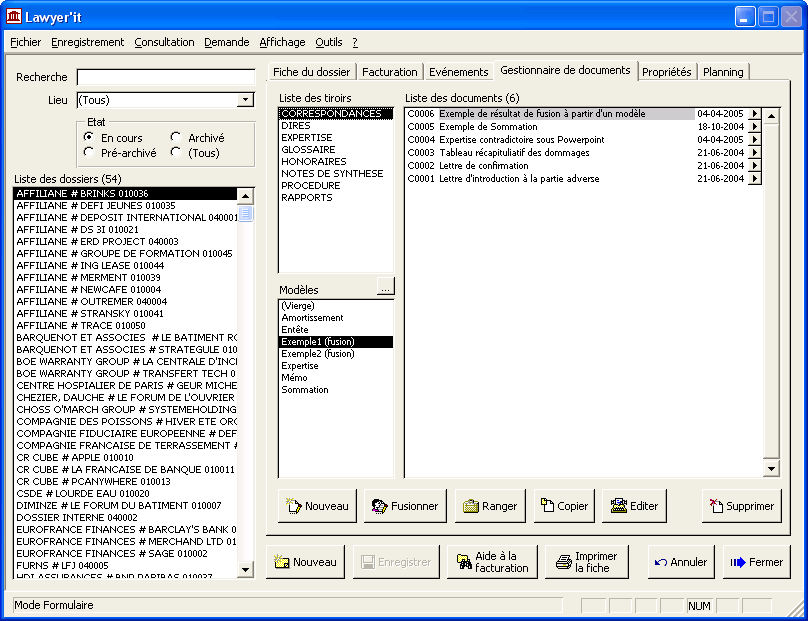Click the Modèles ellipsis browse button
Viewport: 808px width, 621px height.
point(385,288)
